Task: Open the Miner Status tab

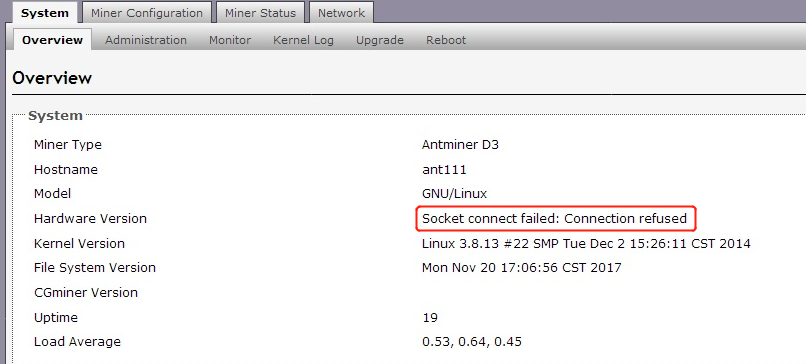Action: pos(260,13)
